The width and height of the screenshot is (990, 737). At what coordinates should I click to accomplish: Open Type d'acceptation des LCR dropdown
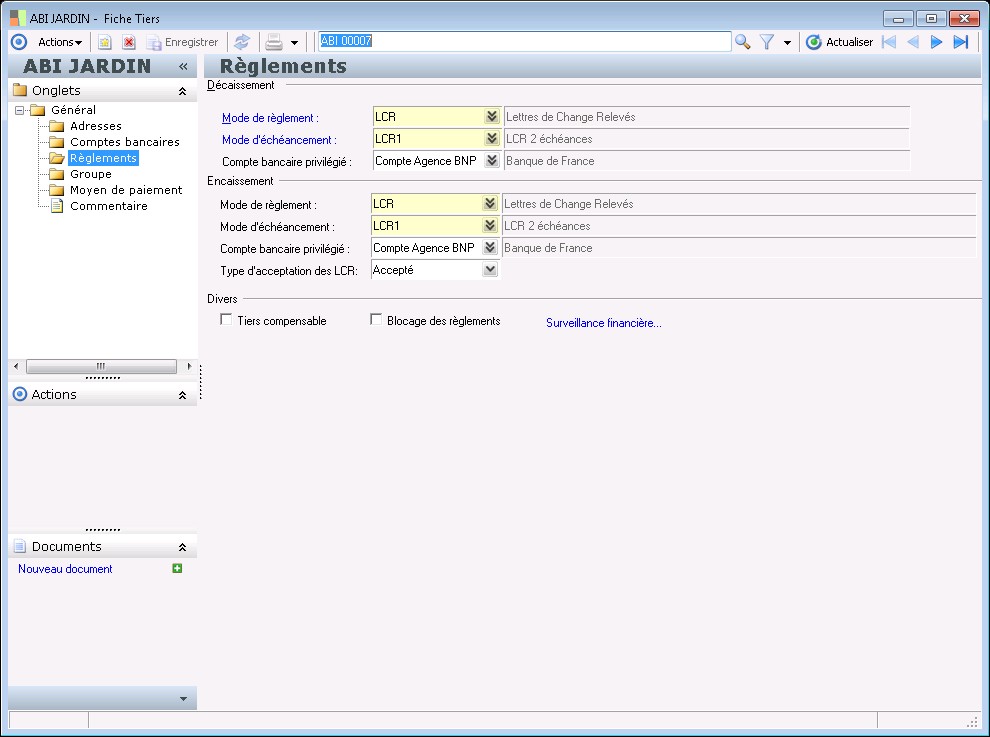click(490, 270)
